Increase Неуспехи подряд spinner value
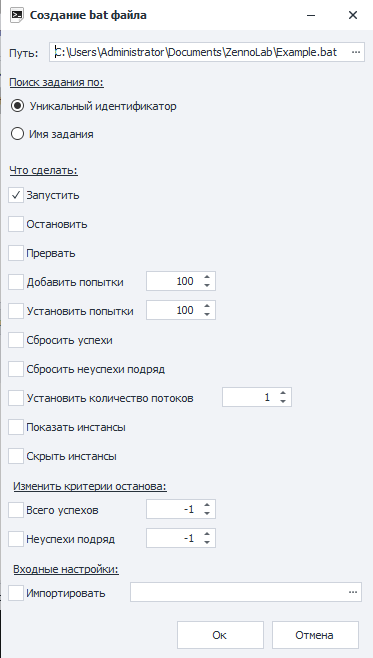 [207, 534]
